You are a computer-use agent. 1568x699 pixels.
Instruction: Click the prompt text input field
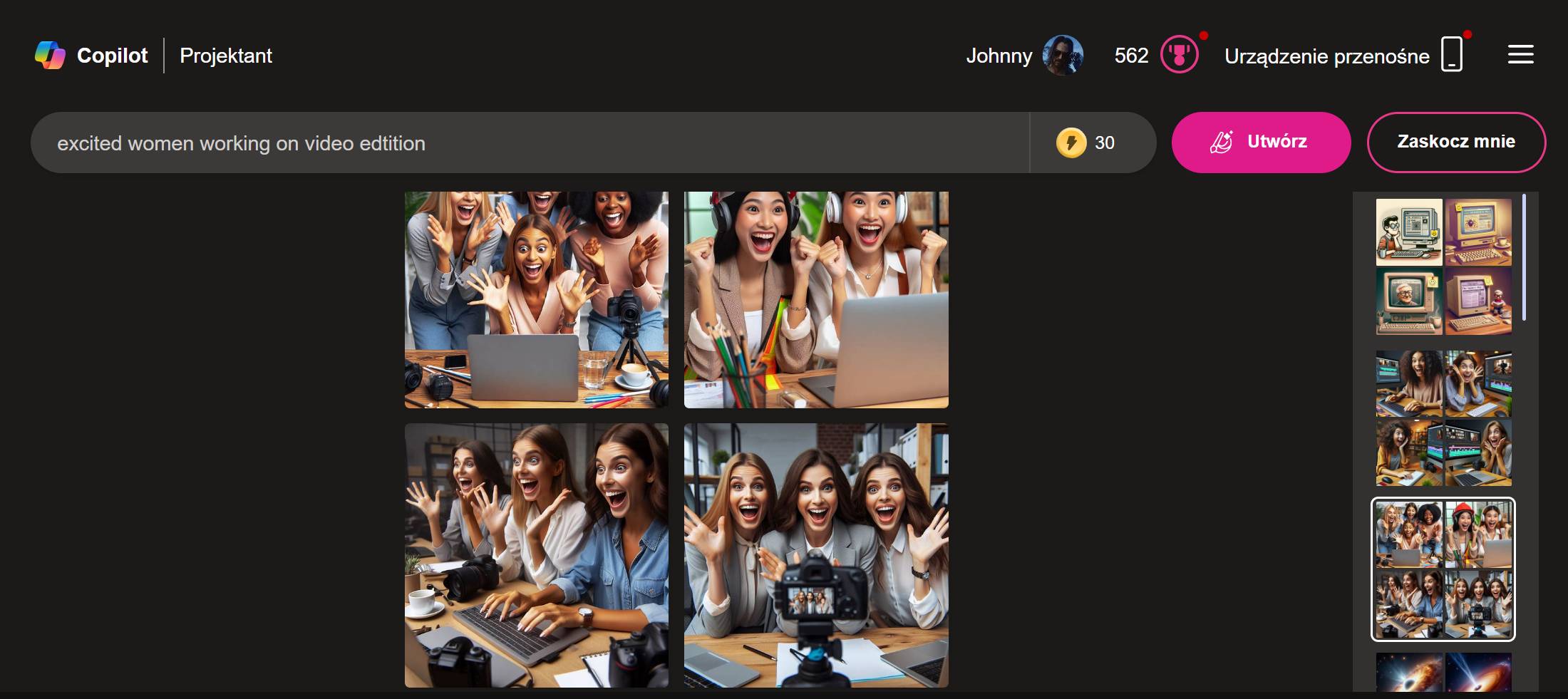tap(530, 143)
